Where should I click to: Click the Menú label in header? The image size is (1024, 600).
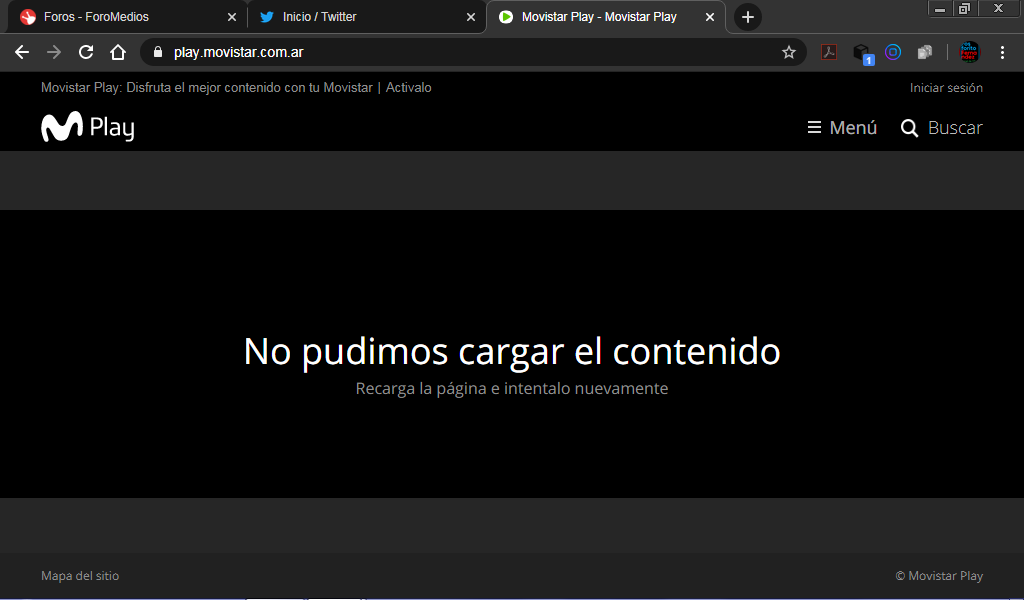point(853,127)
